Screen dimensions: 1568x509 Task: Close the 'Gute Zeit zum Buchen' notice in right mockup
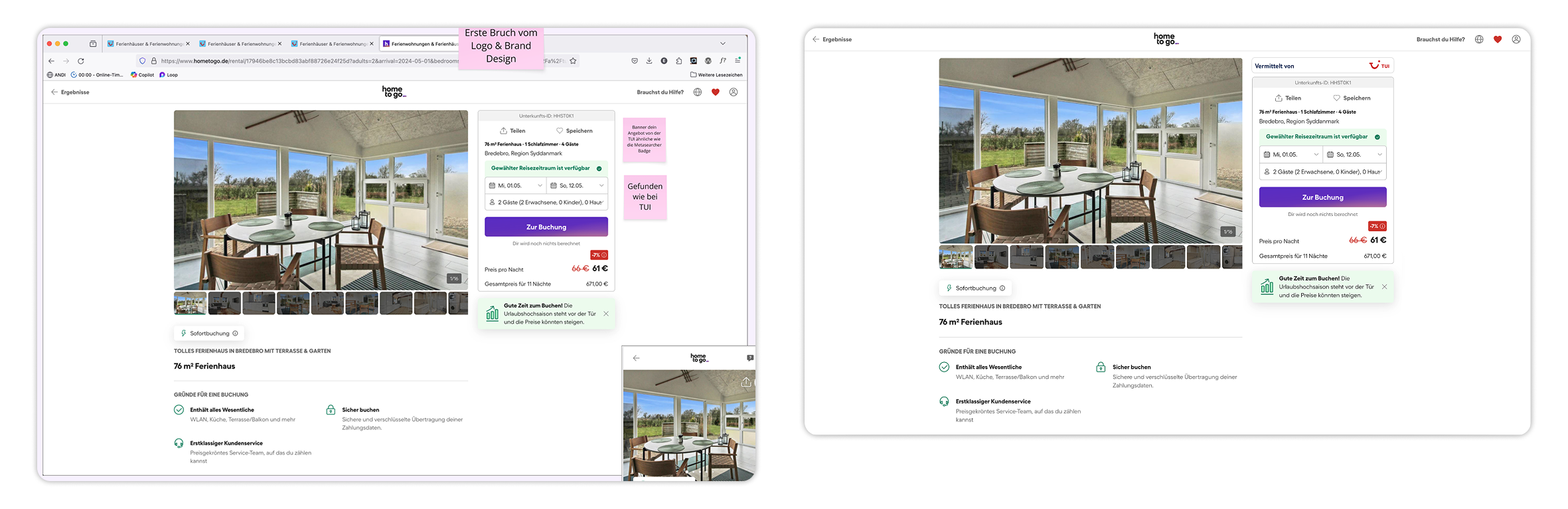tap(1384, 287)
